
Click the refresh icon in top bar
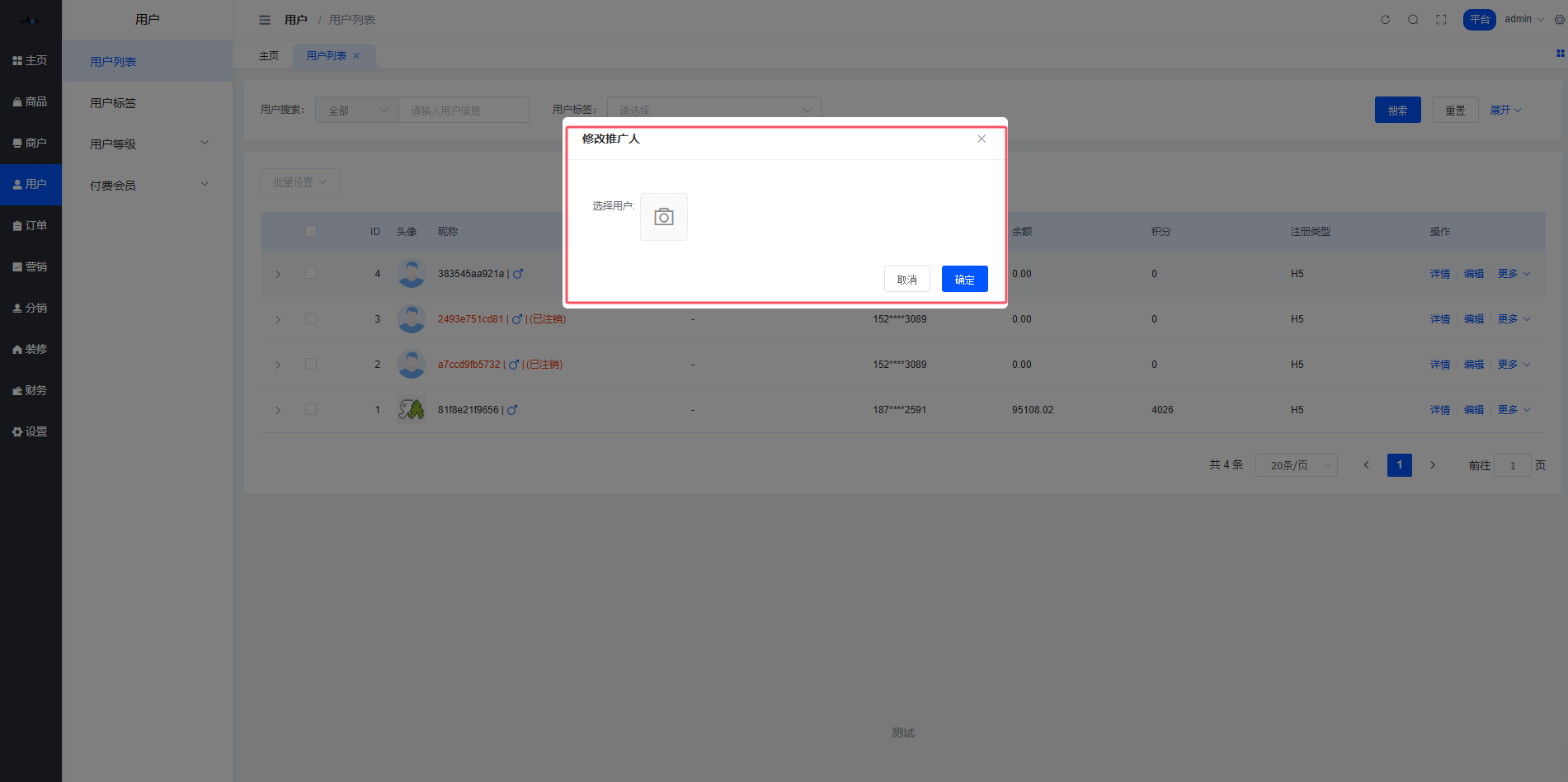coord(1385,20)
